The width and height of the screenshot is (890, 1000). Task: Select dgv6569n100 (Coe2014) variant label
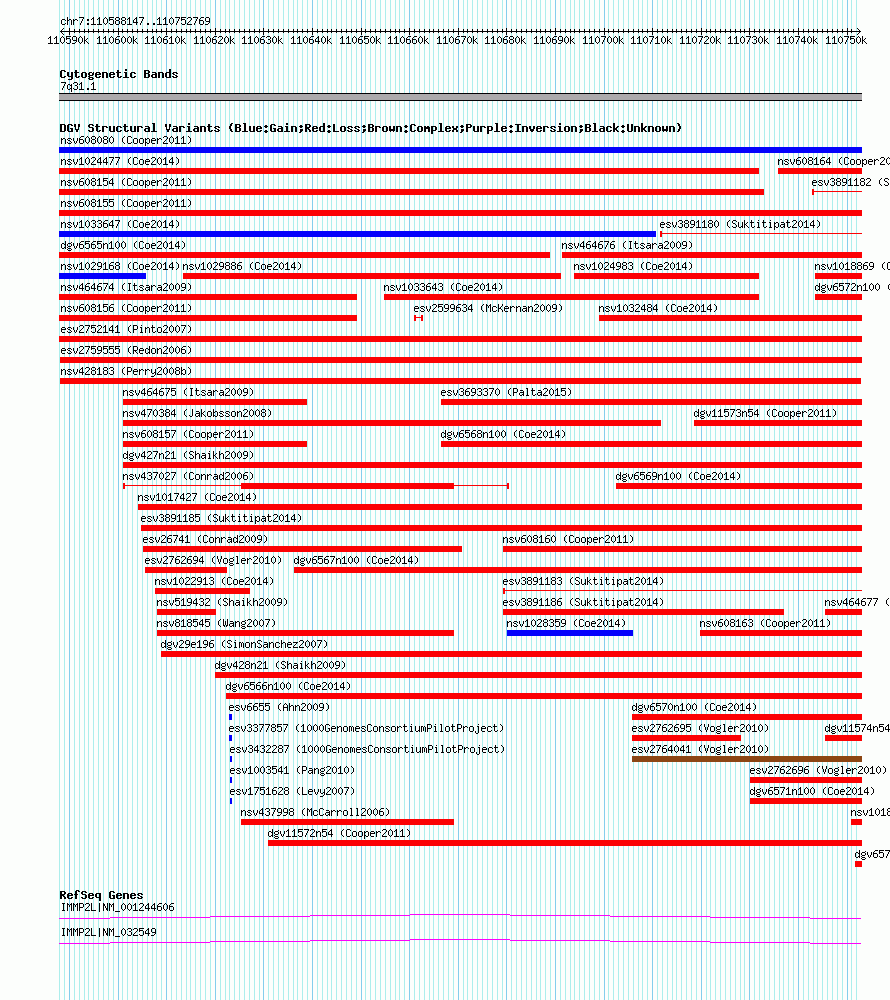(678, 477)
